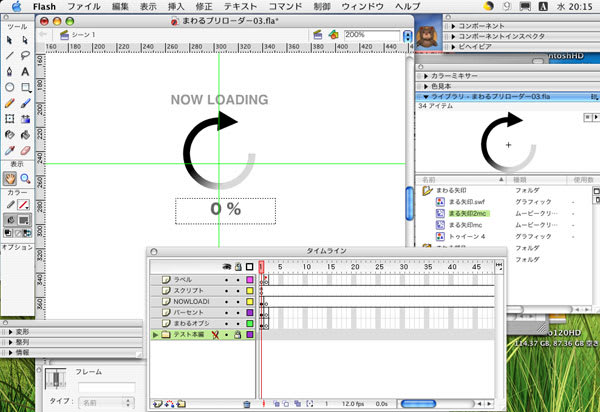This screenshot has width=600, height=412.
Task: Open the Apple menu
Action: coord(16,6)
